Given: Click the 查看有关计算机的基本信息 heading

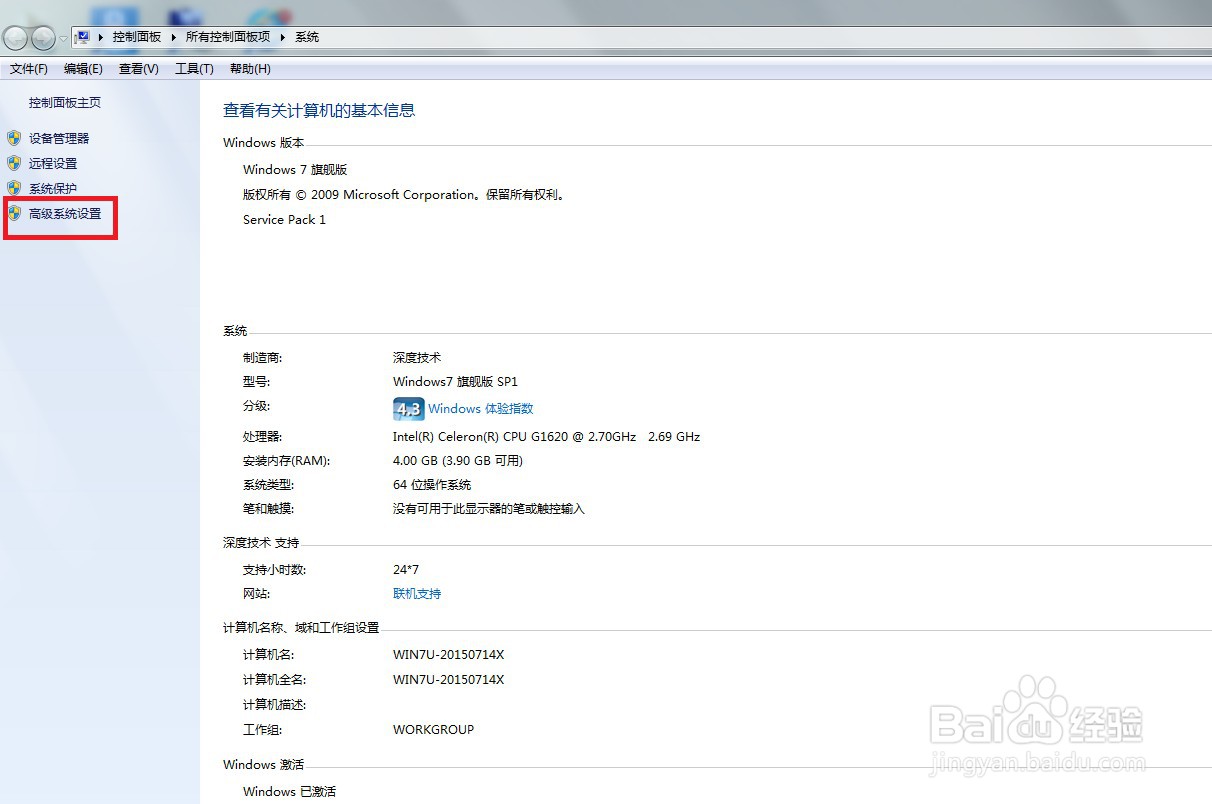Looking at the screenshot, I should (319, 111).
